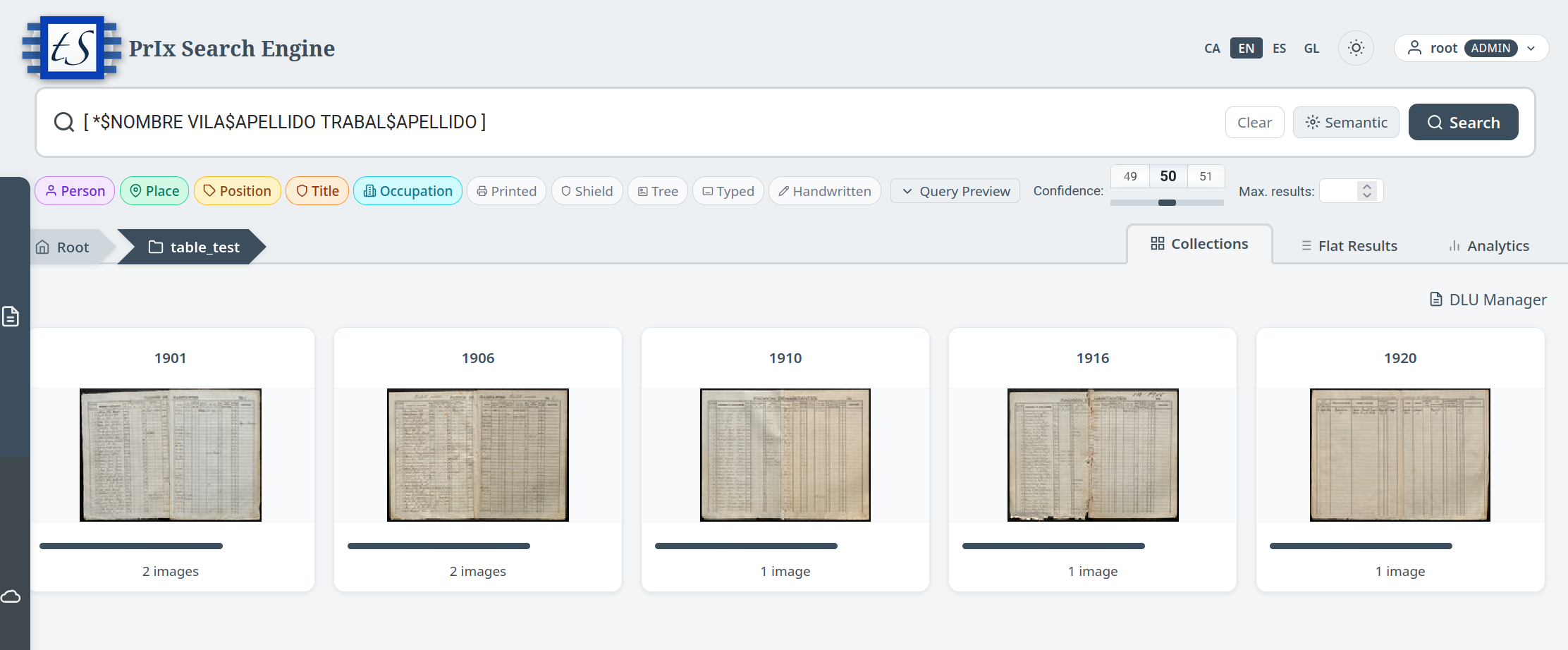The image size is (1568, 650).
Task: Toggle the Handwritten filter chip
Action: (x=824, y=191)
